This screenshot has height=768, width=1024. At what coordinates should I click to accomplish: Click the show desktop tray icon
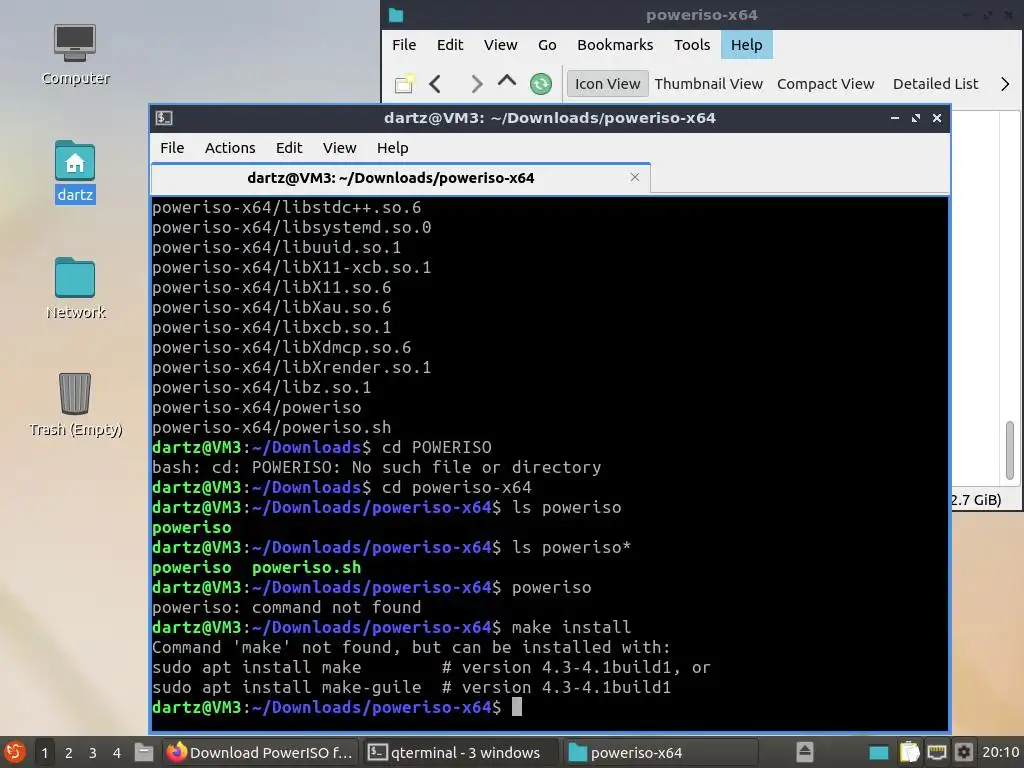(878, 752)
